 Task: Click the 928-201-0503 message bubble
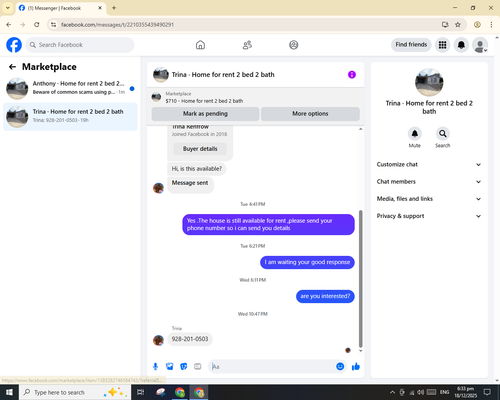[x=190, y=339]
